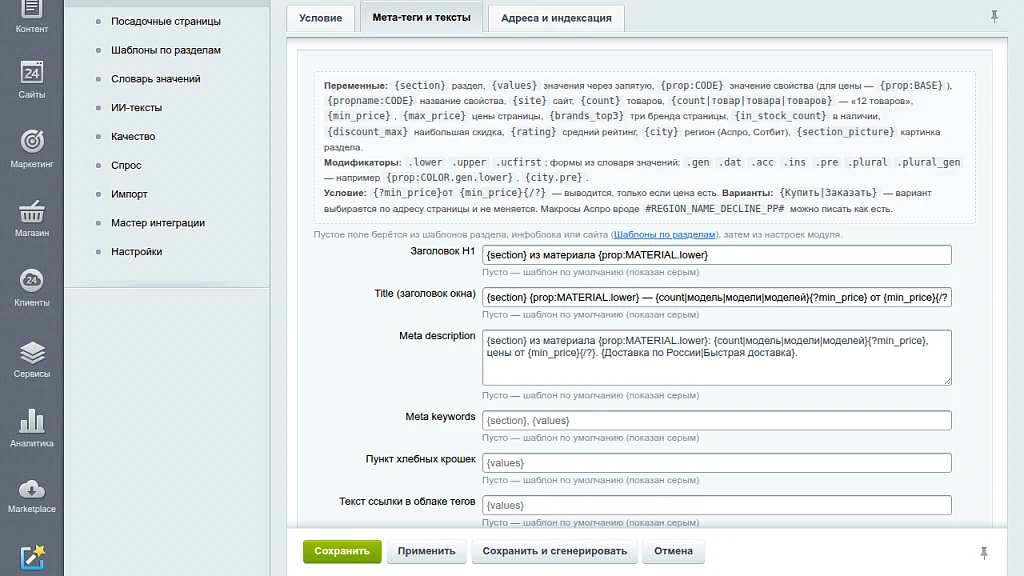Click the green Сохранить button

(x=342, y=551)
